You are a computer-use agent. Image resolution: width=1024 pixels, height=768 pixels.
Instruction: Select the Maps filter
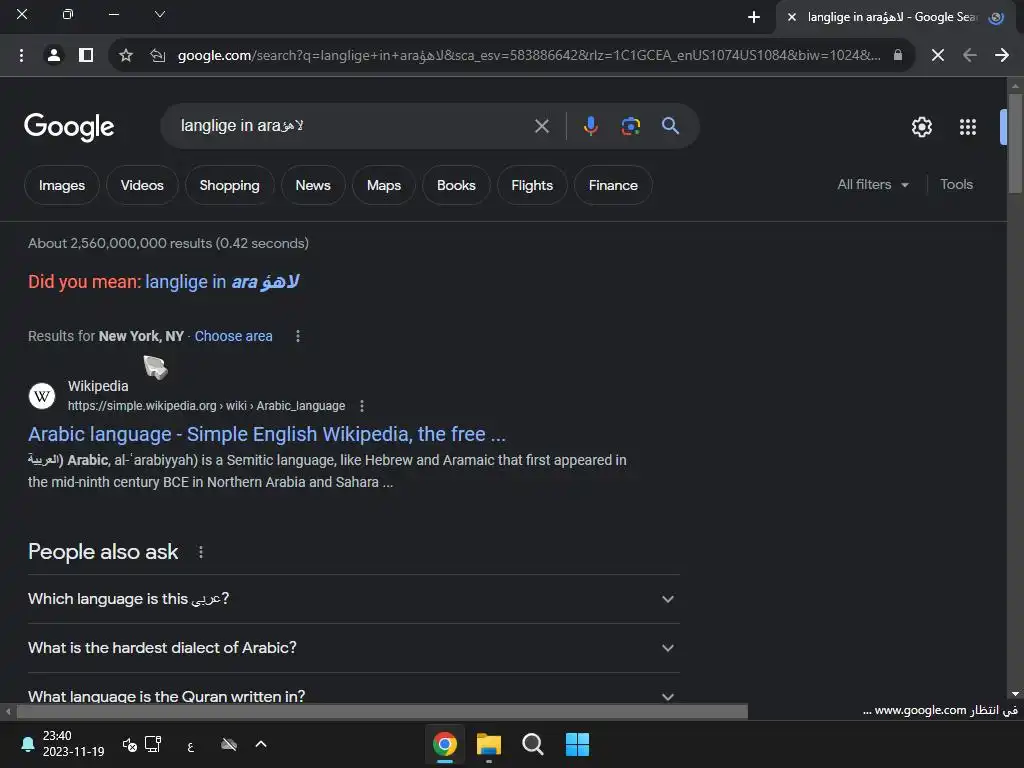pyautogui.click(x=384, y=185)
